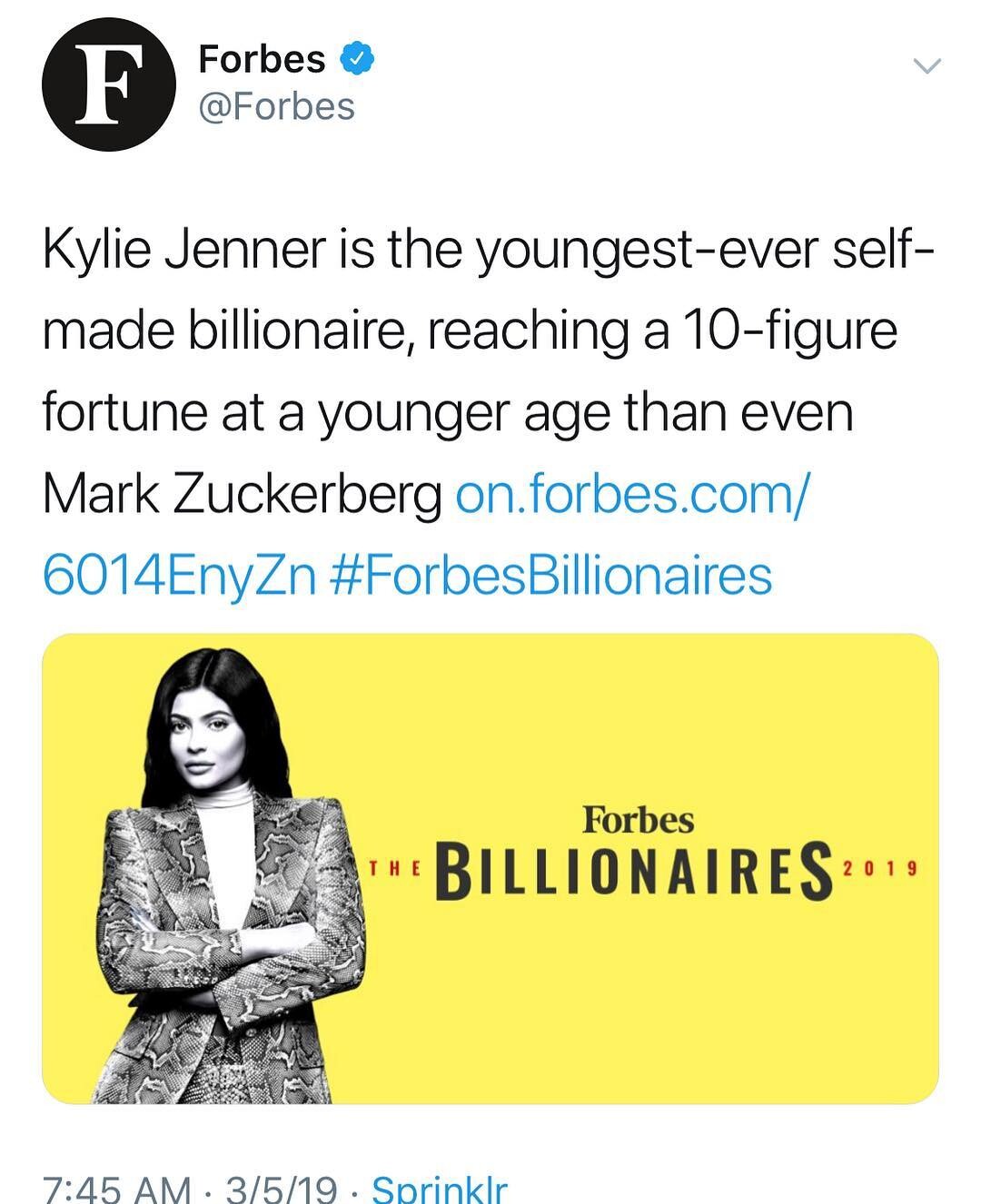The height and width of the screenshot is (1204, 981).
Task: Click the Forbes logo inside the image
Action: tap(638, 820)
